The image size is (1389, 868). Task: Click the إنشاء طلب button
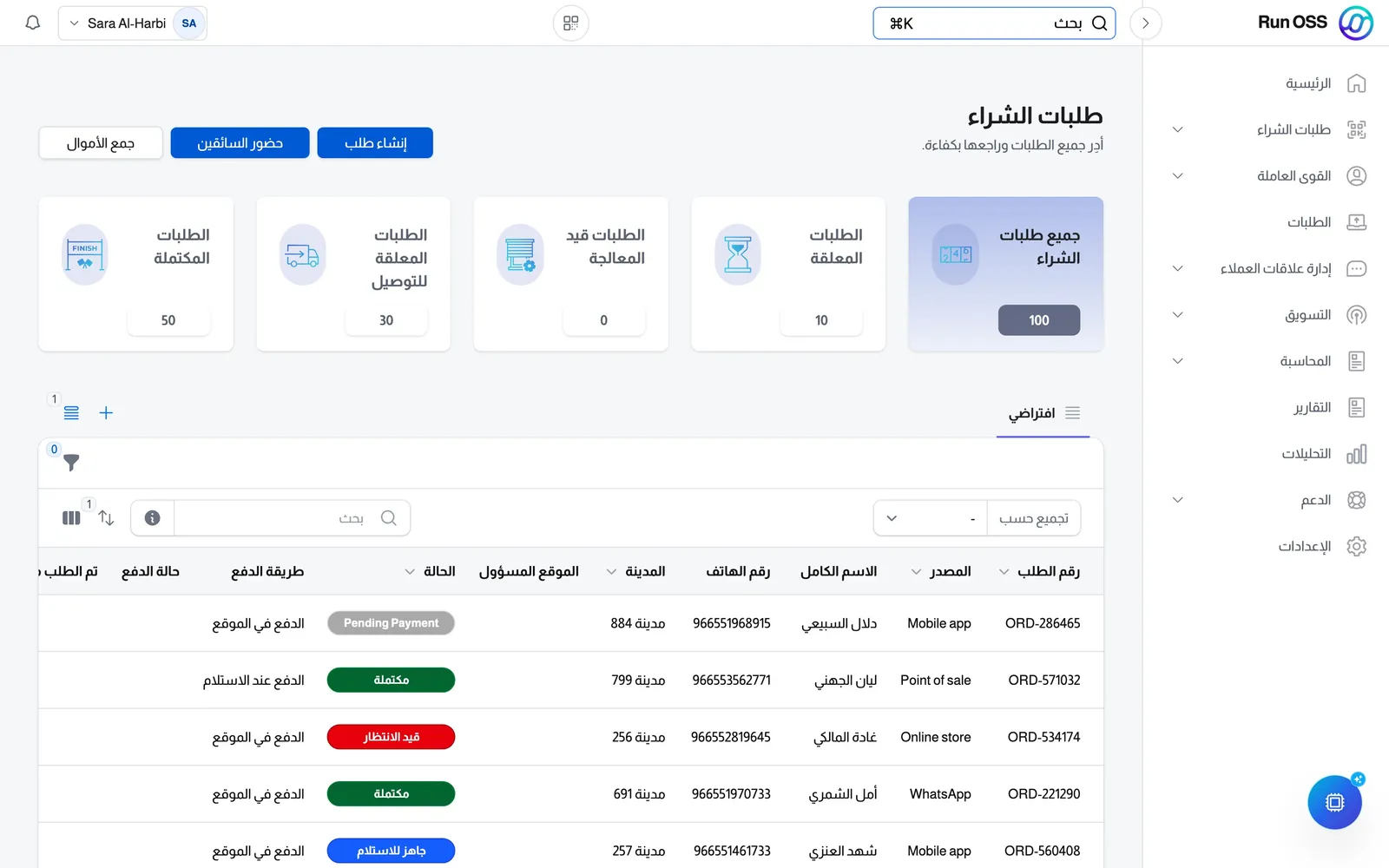coord(375,143)
